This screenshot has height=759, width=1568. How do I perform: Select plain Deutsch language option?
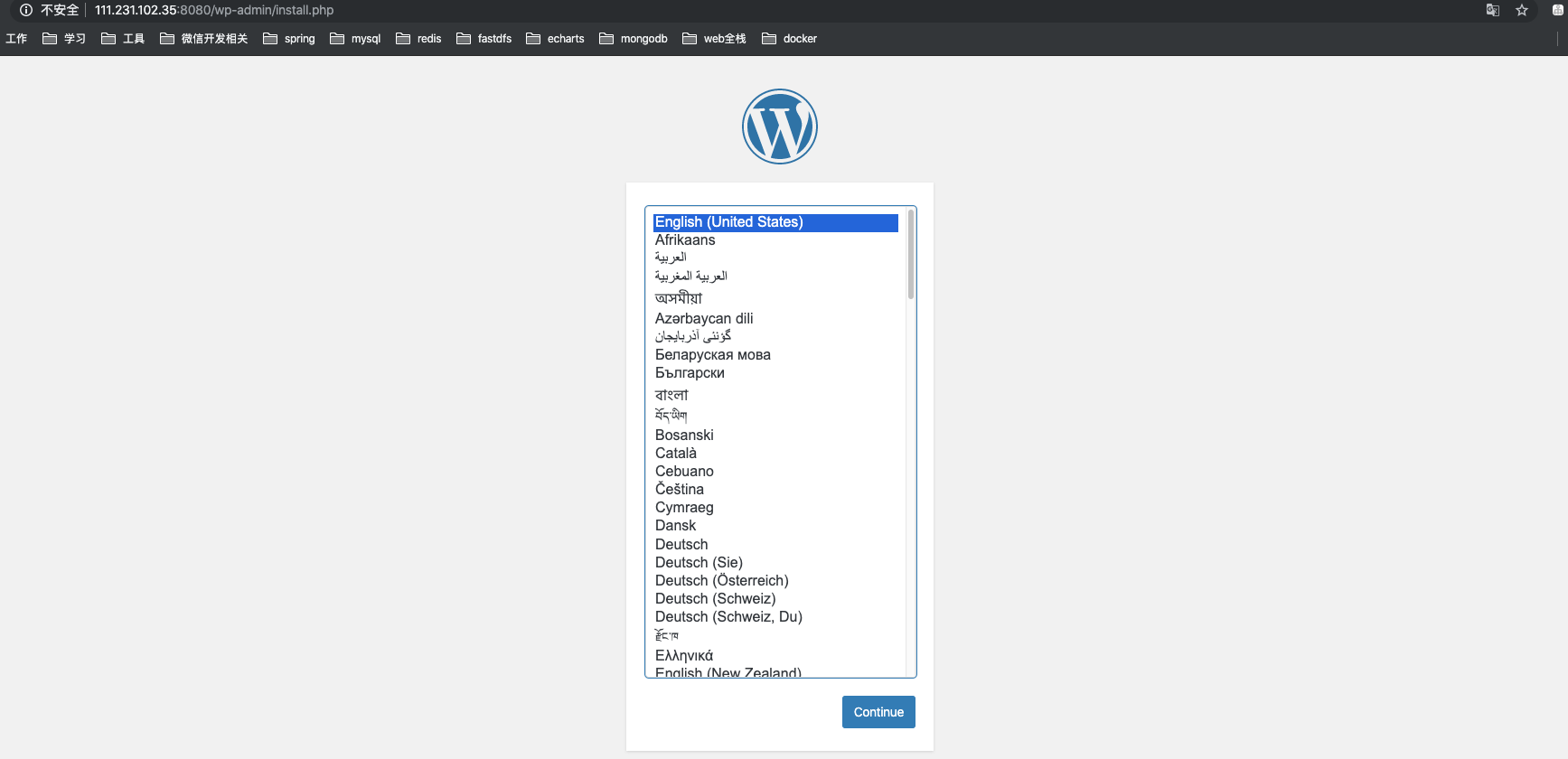coord(775,545)
